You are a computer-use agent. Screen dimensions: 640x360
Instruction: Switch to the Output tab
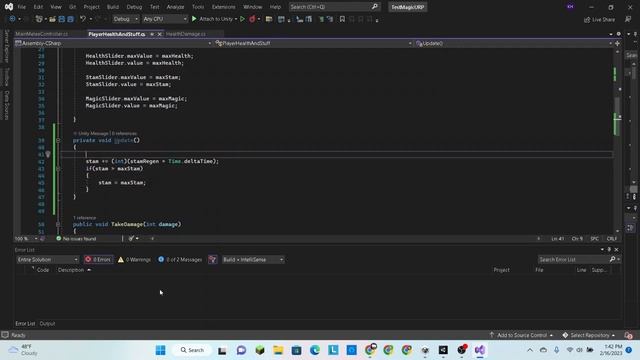pyautogui.click(x=47, y=323)
